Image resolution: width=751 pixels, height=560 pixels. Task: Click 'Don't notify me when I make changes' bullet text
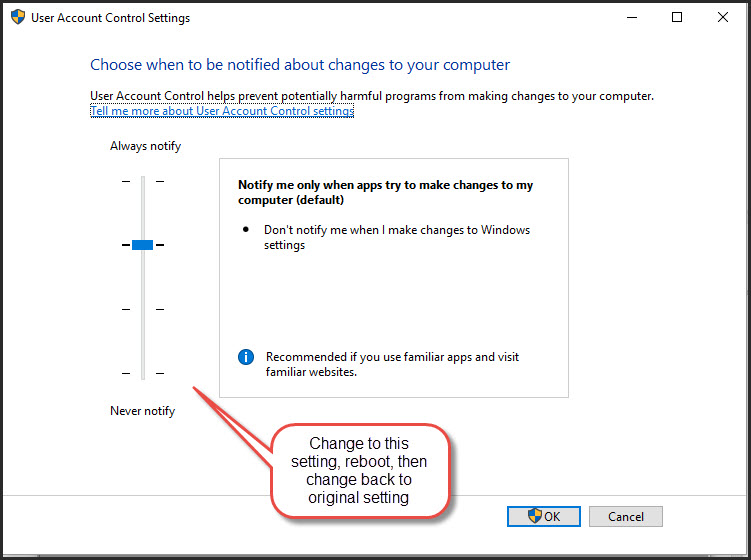coord(397,237)
